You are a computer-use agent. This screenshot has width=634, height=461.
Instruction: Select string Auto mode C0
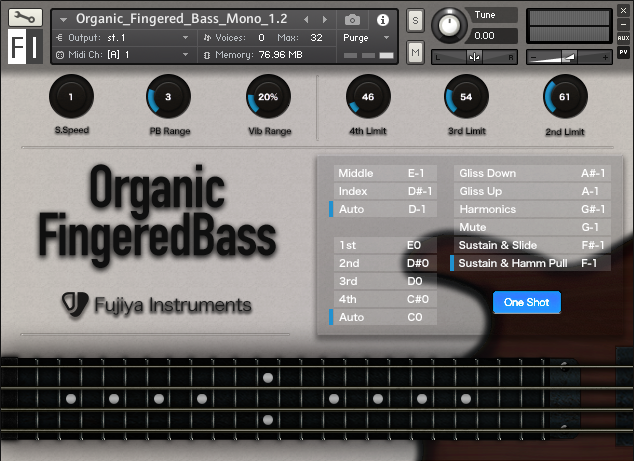click(383, 317)
